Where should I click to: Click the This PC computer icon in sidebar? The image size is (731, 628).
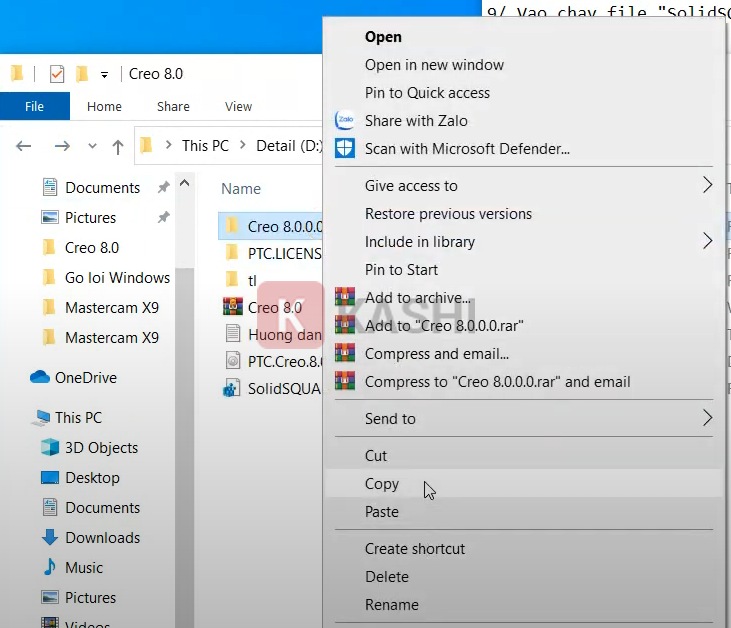click(41, 418)
